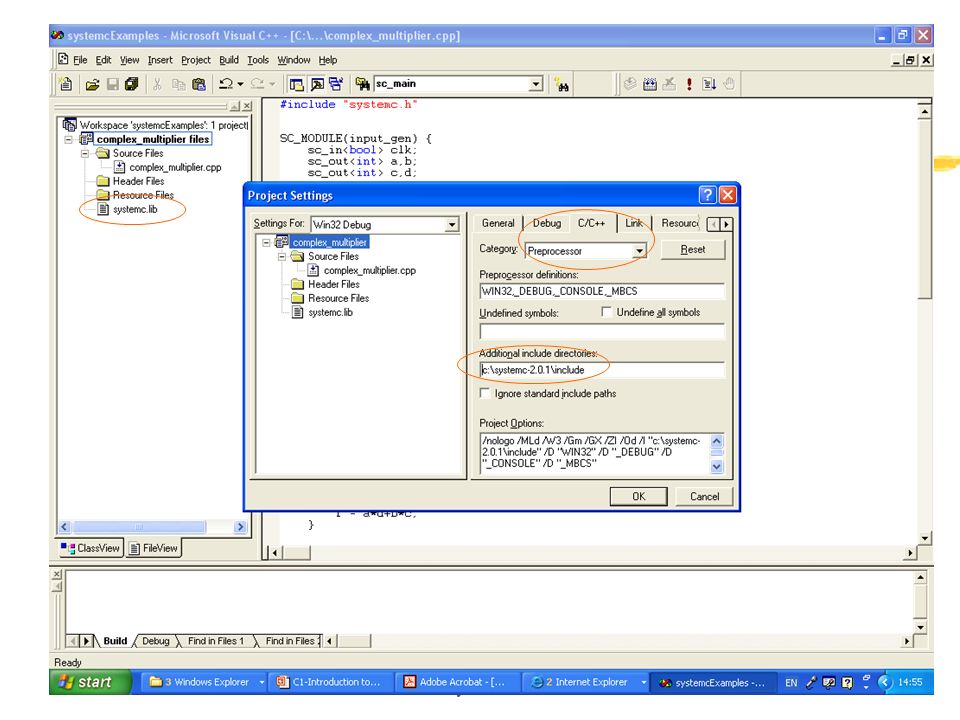960x720 pixels.
Task: Open the Category Preprocessor dropdown
Action: tap(639, 250)
